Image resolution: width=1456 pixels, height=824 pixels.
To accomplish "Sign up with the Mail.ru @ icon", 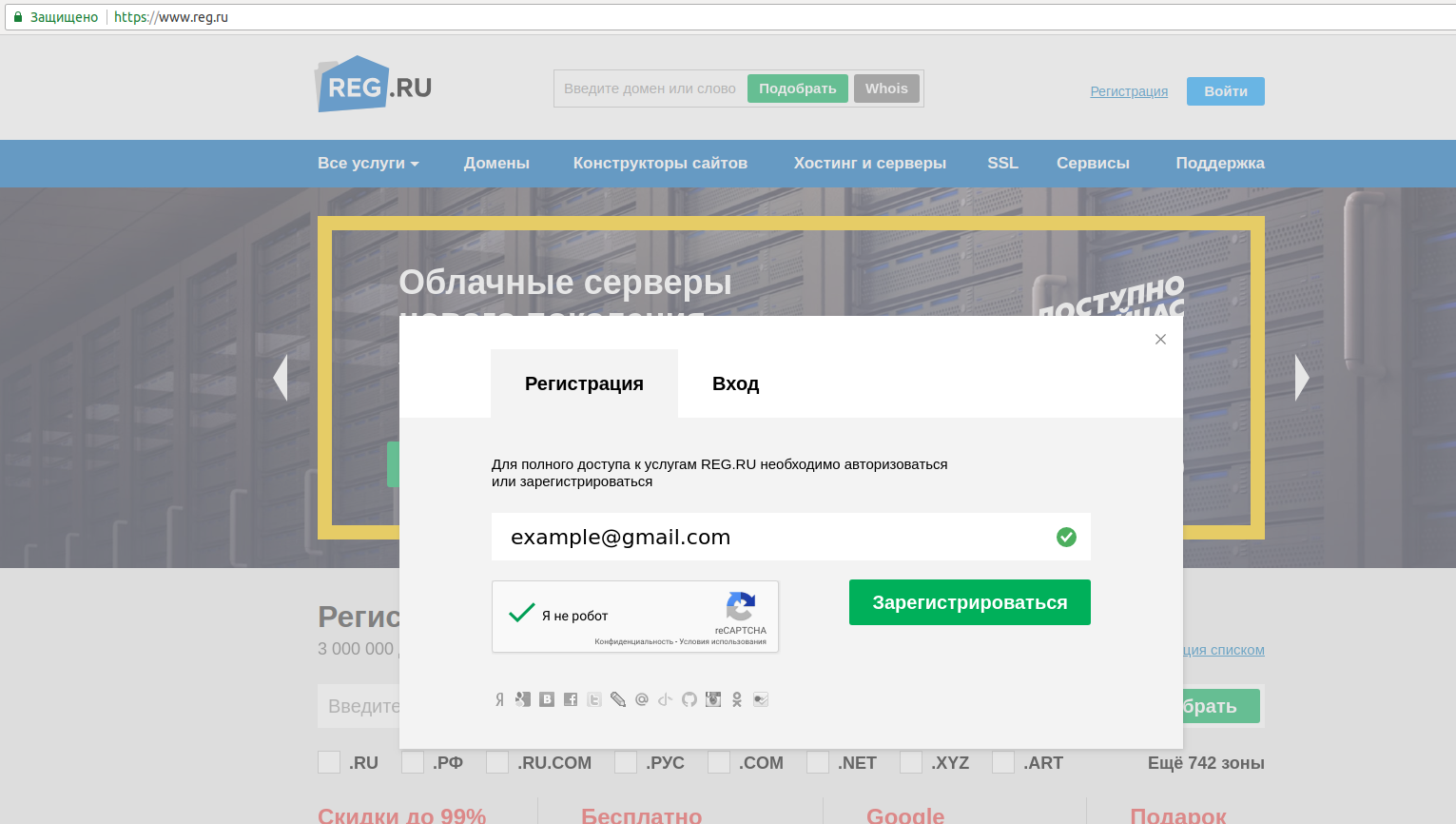I will pos(642,699).
